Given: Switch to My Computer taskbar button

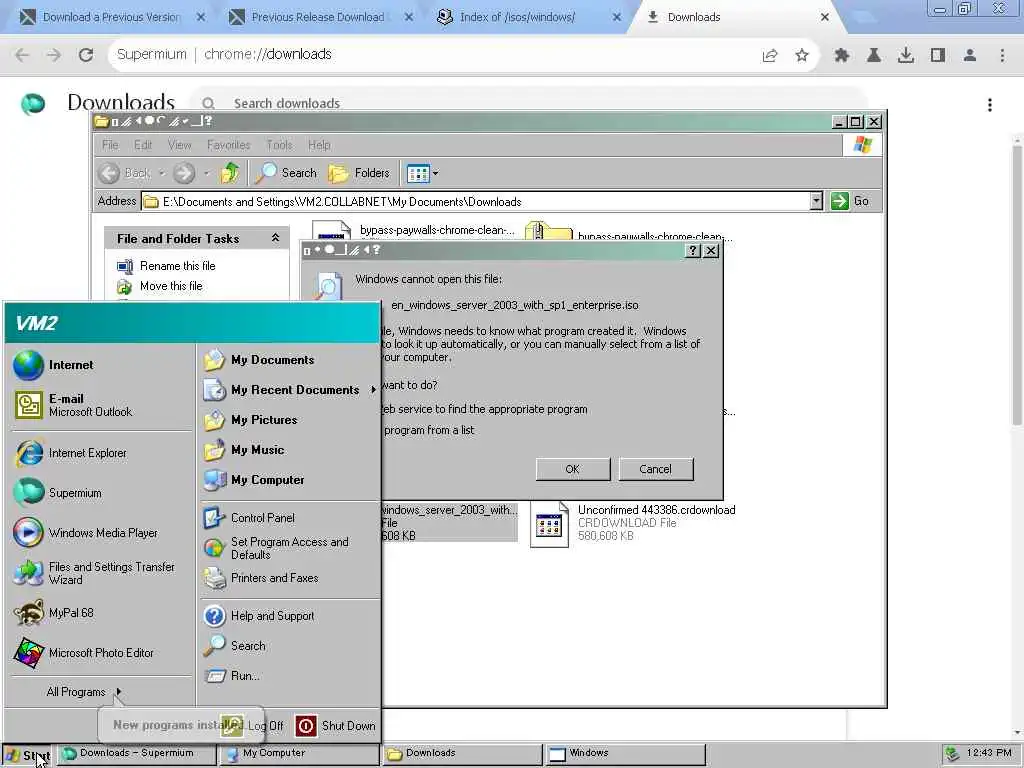Looking at the screenshot, I should 299,754.
